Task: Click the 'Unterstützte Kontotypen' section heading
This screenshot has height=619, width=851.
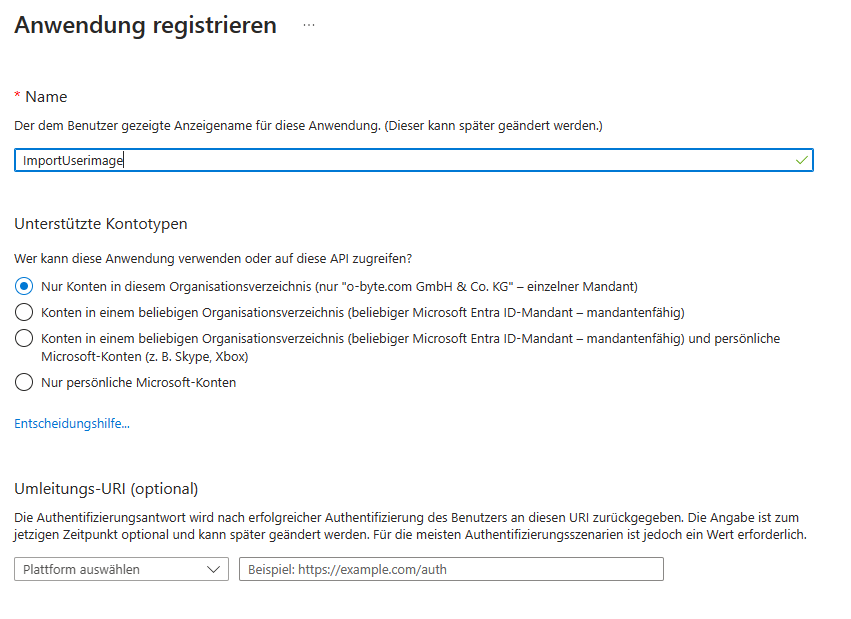Action: tap(101, 224)
